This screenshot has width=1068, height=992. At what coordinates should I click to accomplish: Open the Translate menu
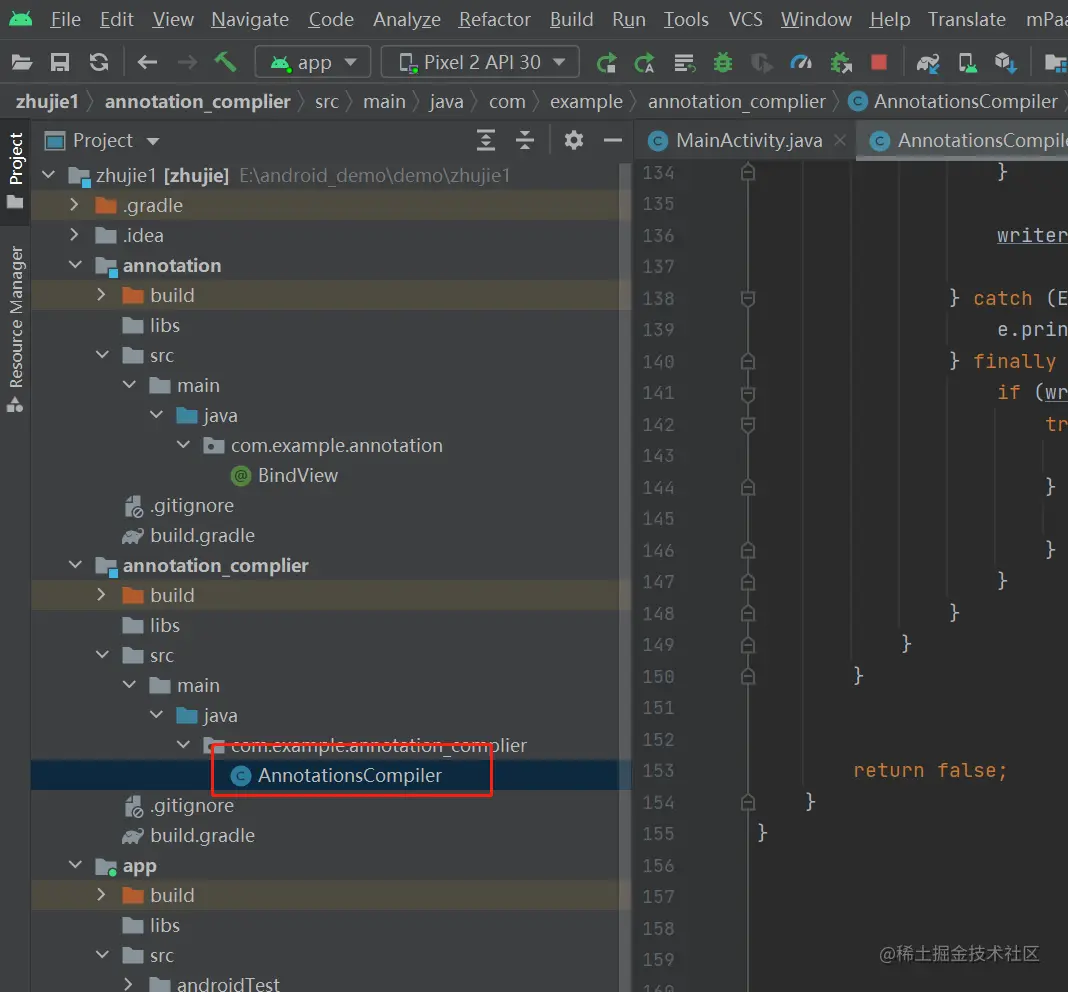[967, 19]
